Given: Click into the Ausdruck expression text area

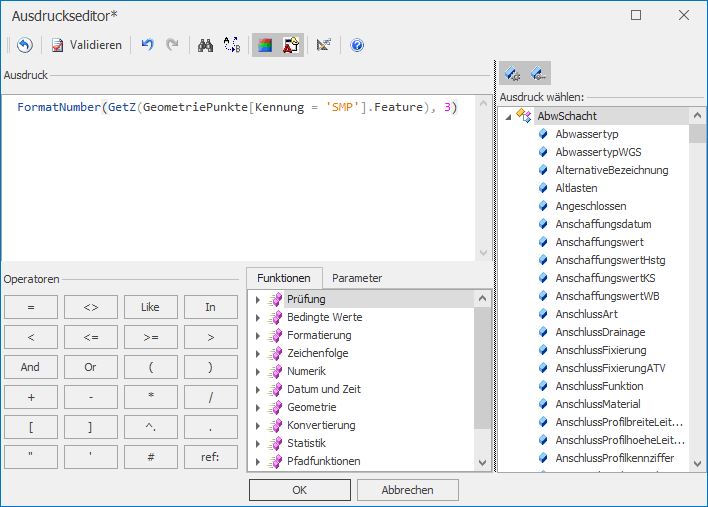Looking at the screenshot, I should [245, 180].
